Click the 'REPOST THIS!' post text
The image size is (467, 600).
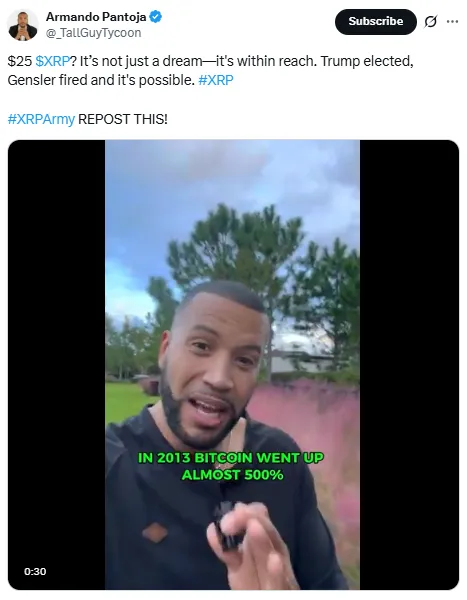pyautogui.click(x=123, y=119)
